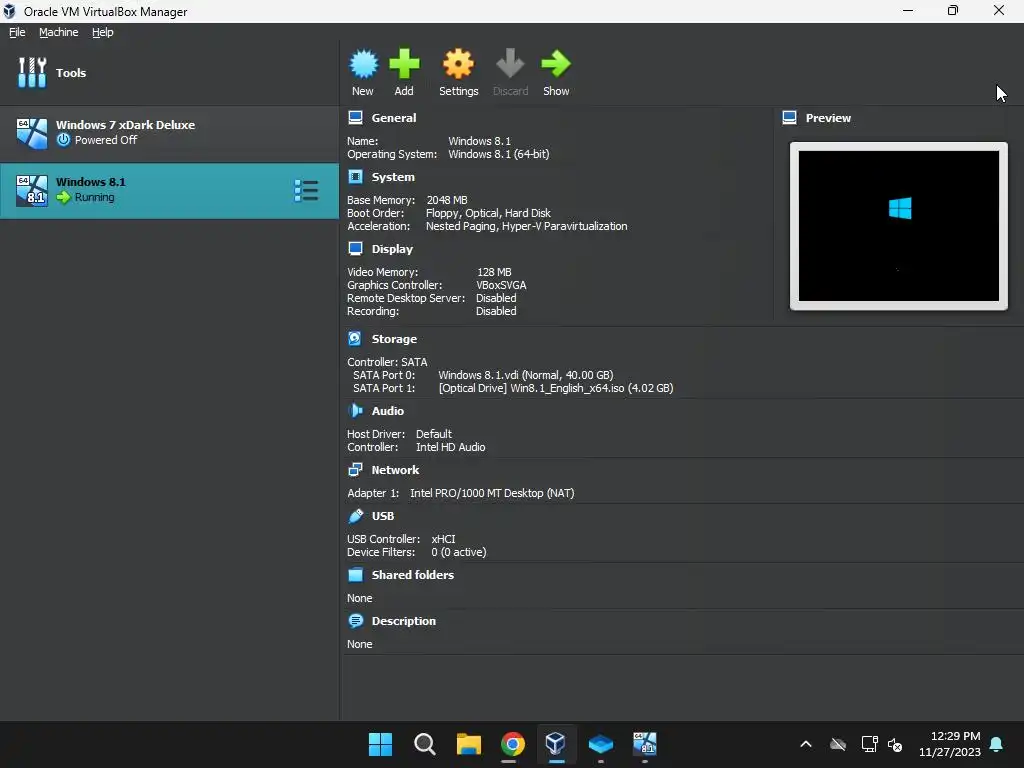The width and height of the screenshot is (1024, 768).
Task: Click the Add machine green plus icon
Action: [404, 72]
